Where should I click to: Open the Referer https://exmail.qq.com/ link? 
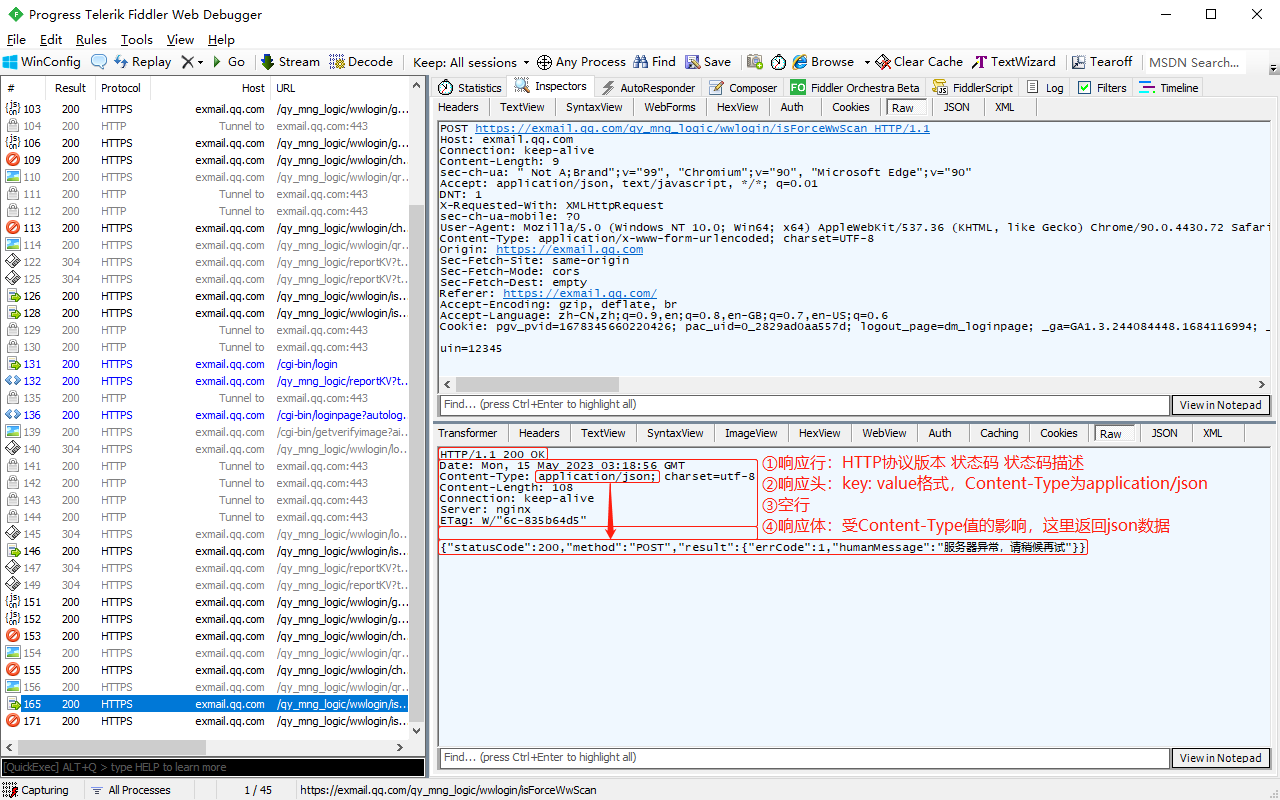pos(580,294)
